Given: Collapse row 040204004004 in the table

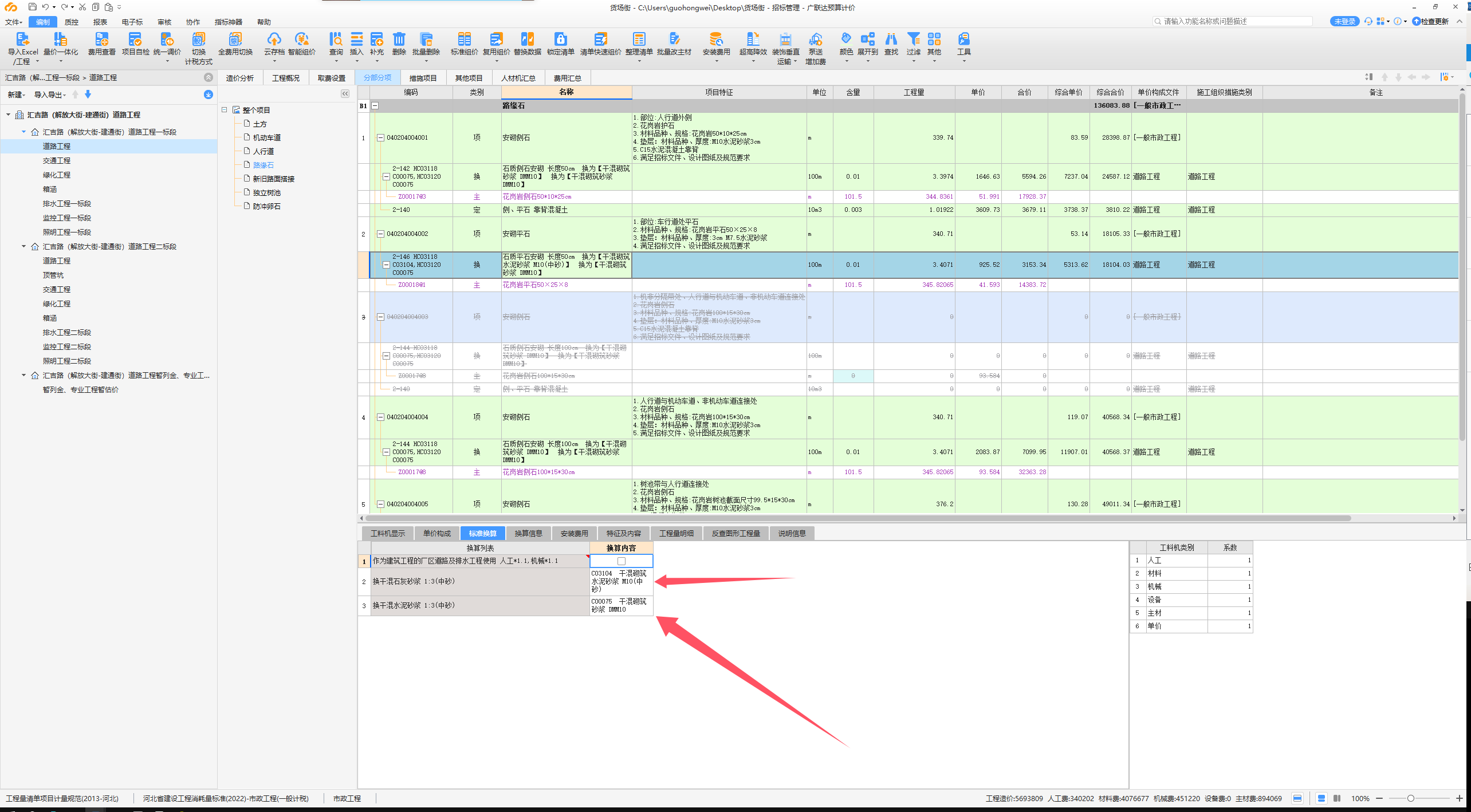Looking at the screenshot, I should tap(380, 417).
